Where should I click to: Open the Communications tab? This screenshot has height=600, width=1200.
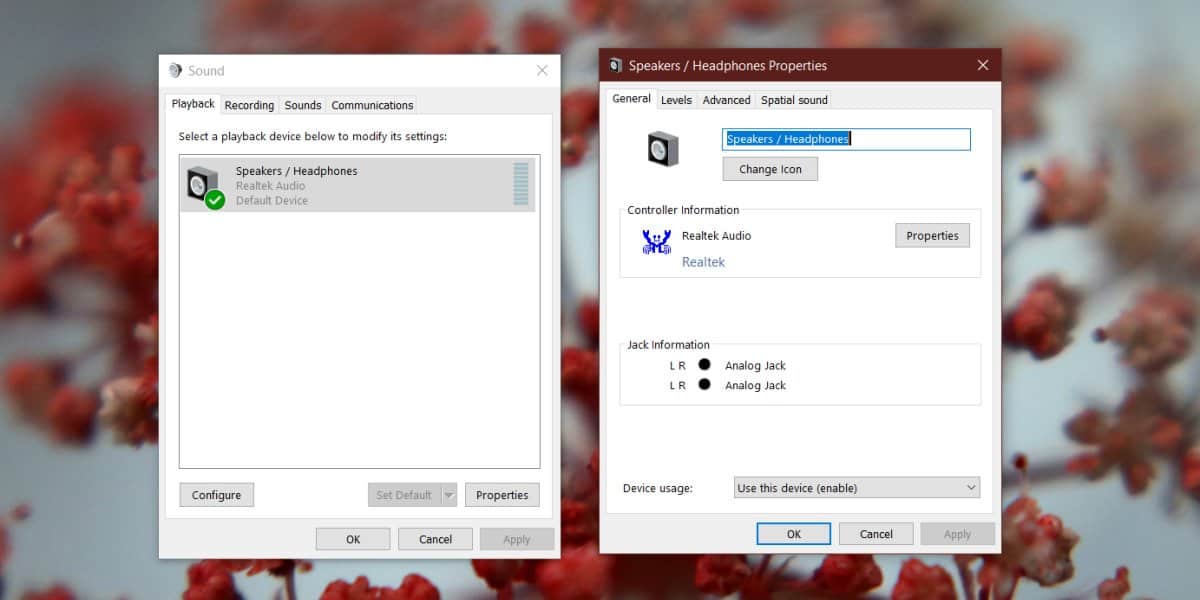click(372, 105)
